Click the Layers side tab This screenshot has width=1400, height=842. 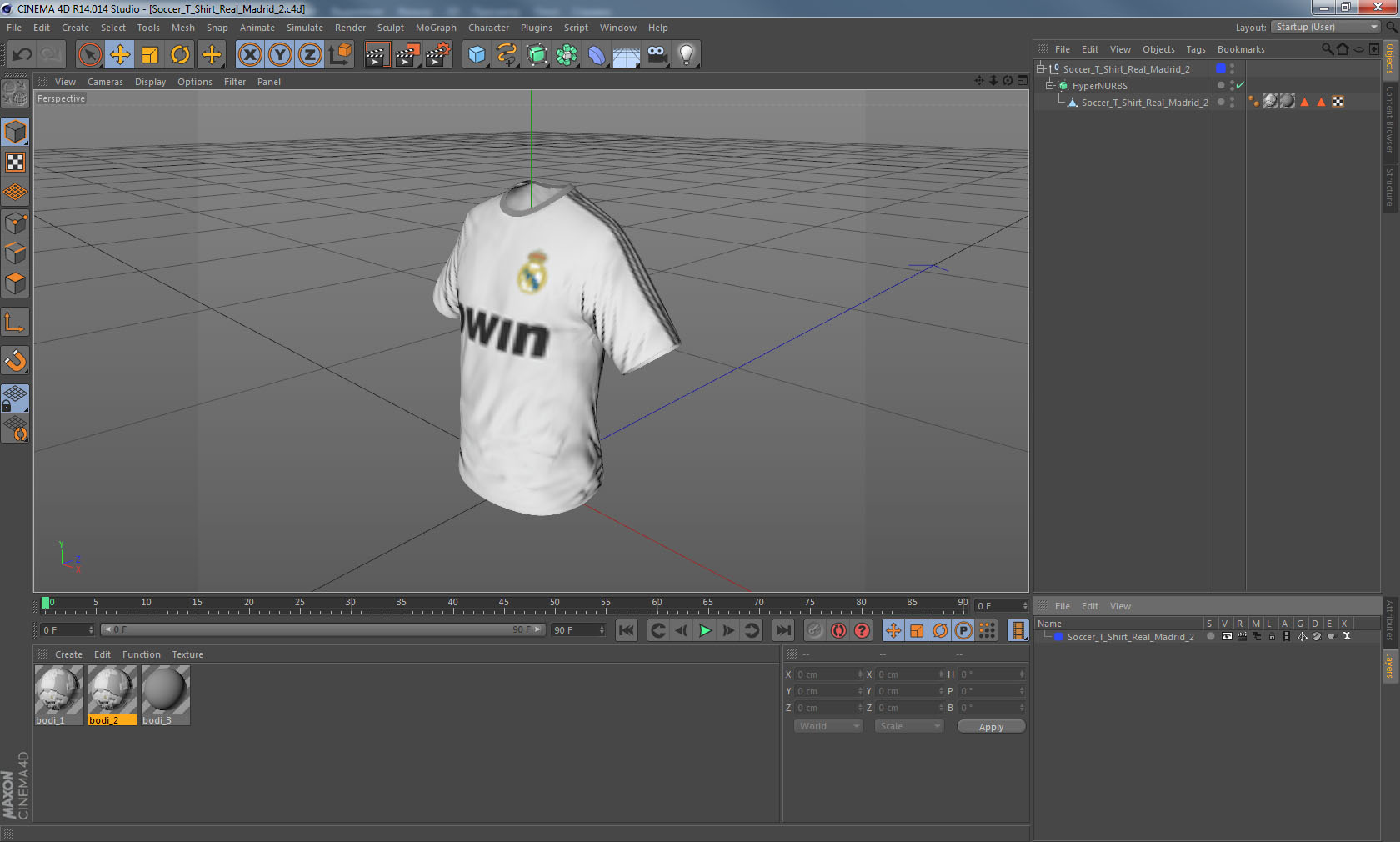coord(1389,666)
